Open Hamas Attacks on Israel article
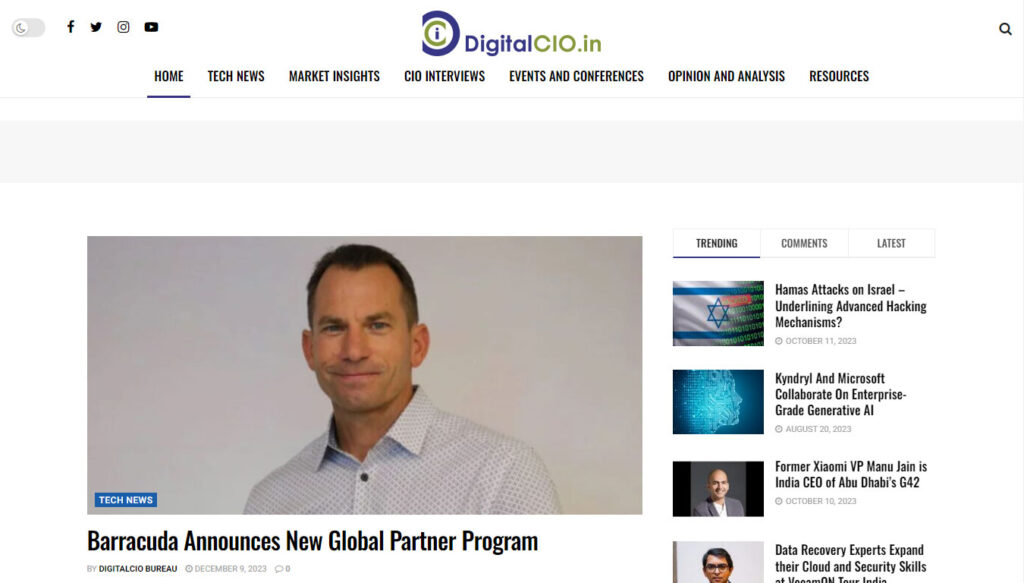The image size is (1024, 583). coord(850,306)
